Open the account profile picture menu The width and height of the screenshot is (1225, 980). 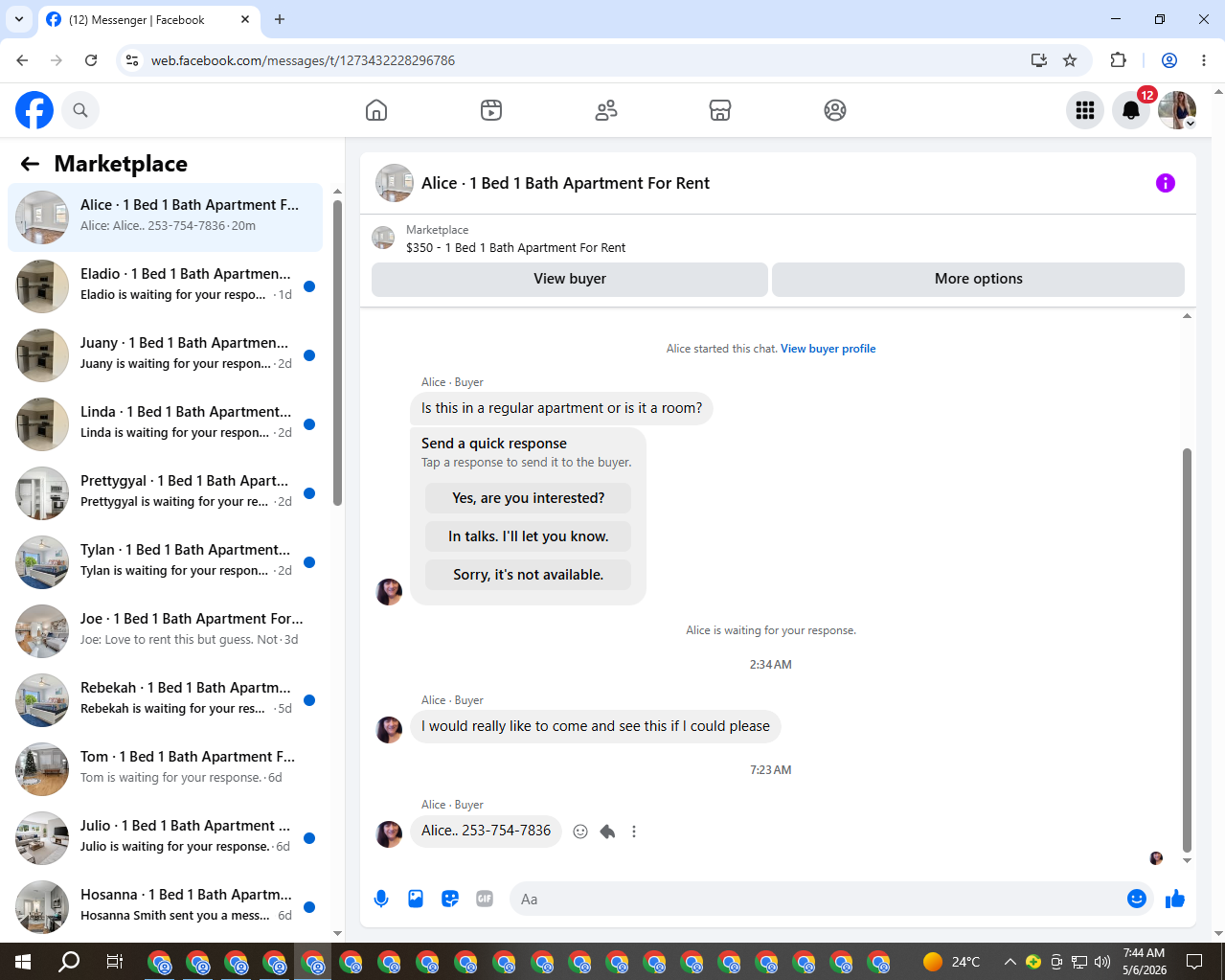click(1177, 110)
